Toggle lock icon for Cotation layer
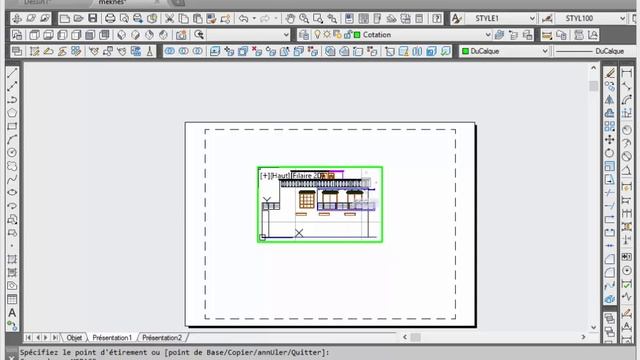Viewport: 640px width, 360px height. [x=347, y=35]
